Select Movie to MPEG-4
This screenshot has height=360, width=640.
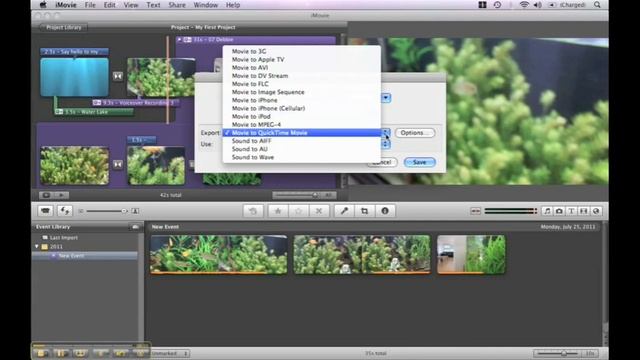(302, 125)
